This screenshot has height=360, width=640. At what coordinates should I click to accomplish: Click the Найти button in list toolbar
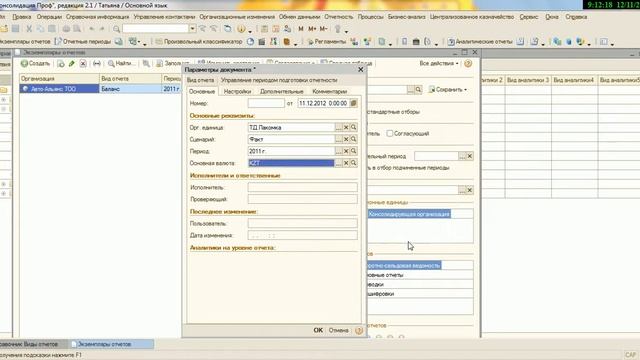point(121,64)
